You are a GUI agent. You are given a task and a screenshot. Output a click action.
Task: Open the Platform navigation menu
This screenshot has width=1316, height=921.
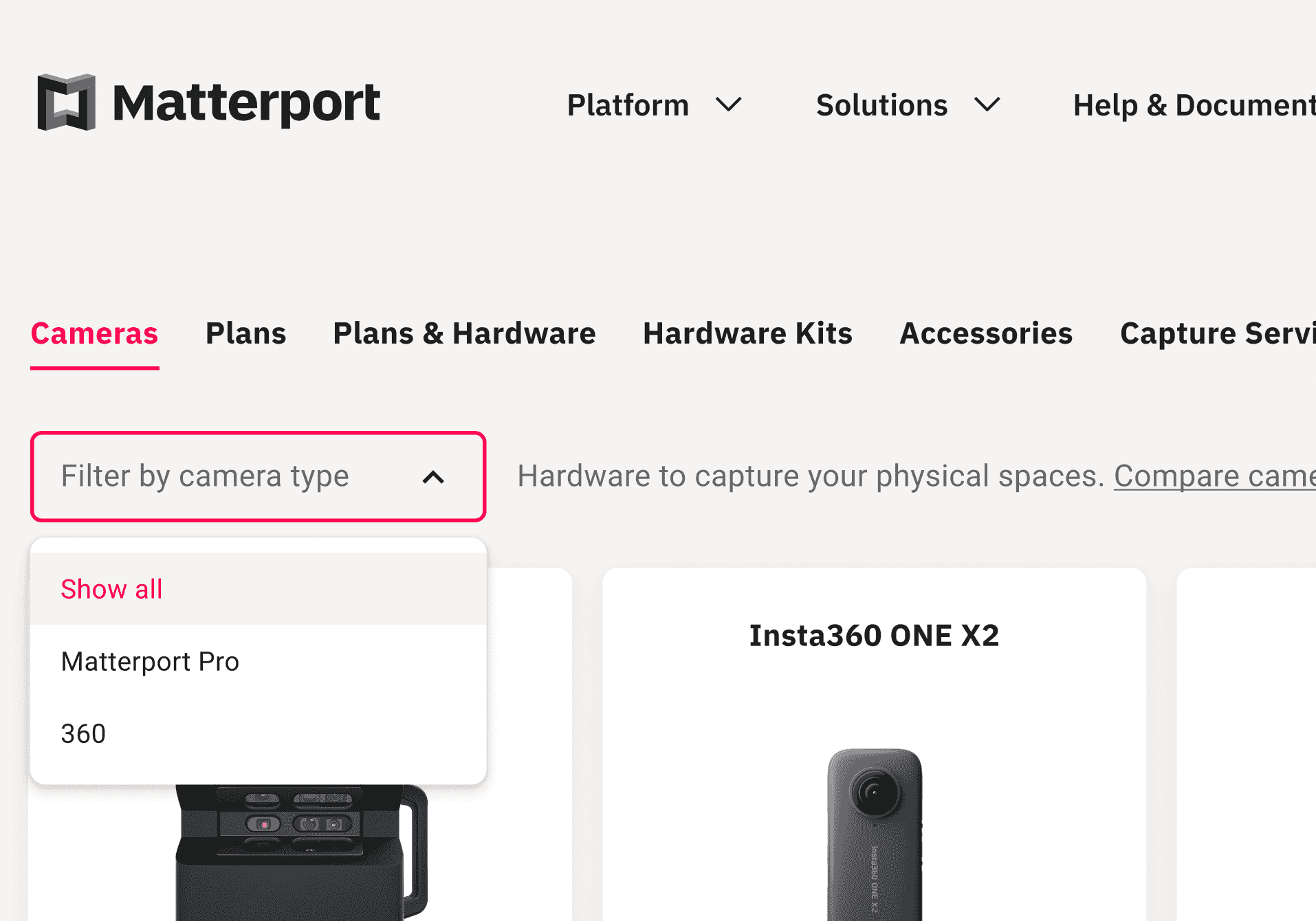click(627, 105)
